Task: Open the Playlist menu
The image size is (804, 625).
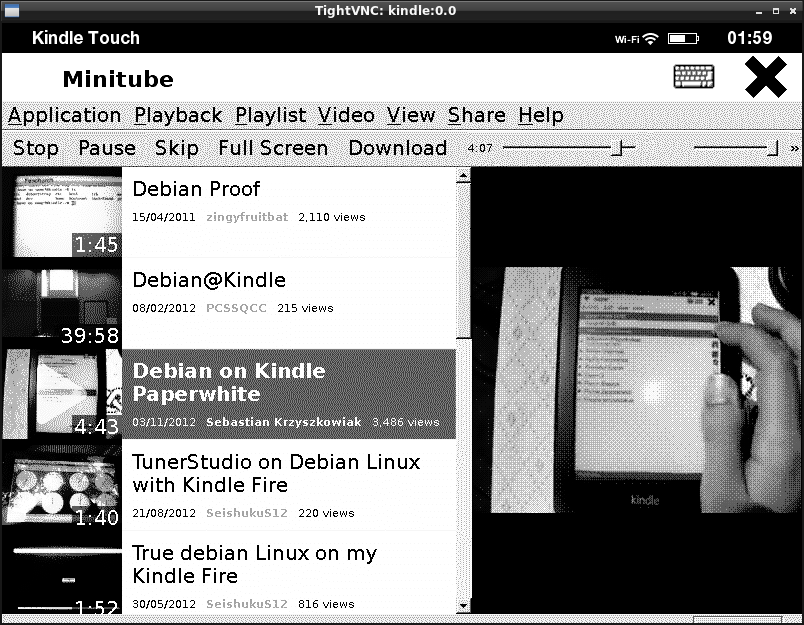Action: [270, 115]
